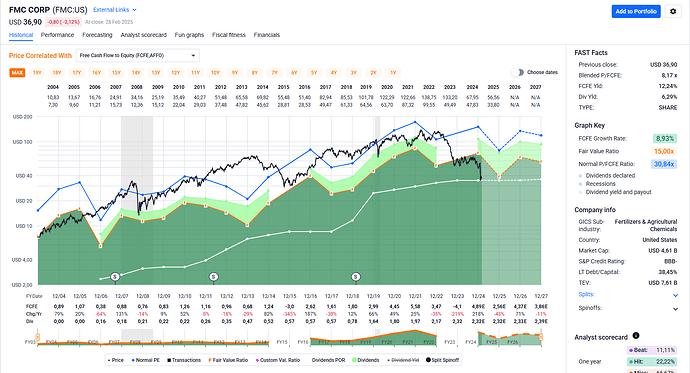Toggle Dividends POR legend item
The height and width of the screenshot is (373, 690).
pyautogui.click(x=328, y=360)
